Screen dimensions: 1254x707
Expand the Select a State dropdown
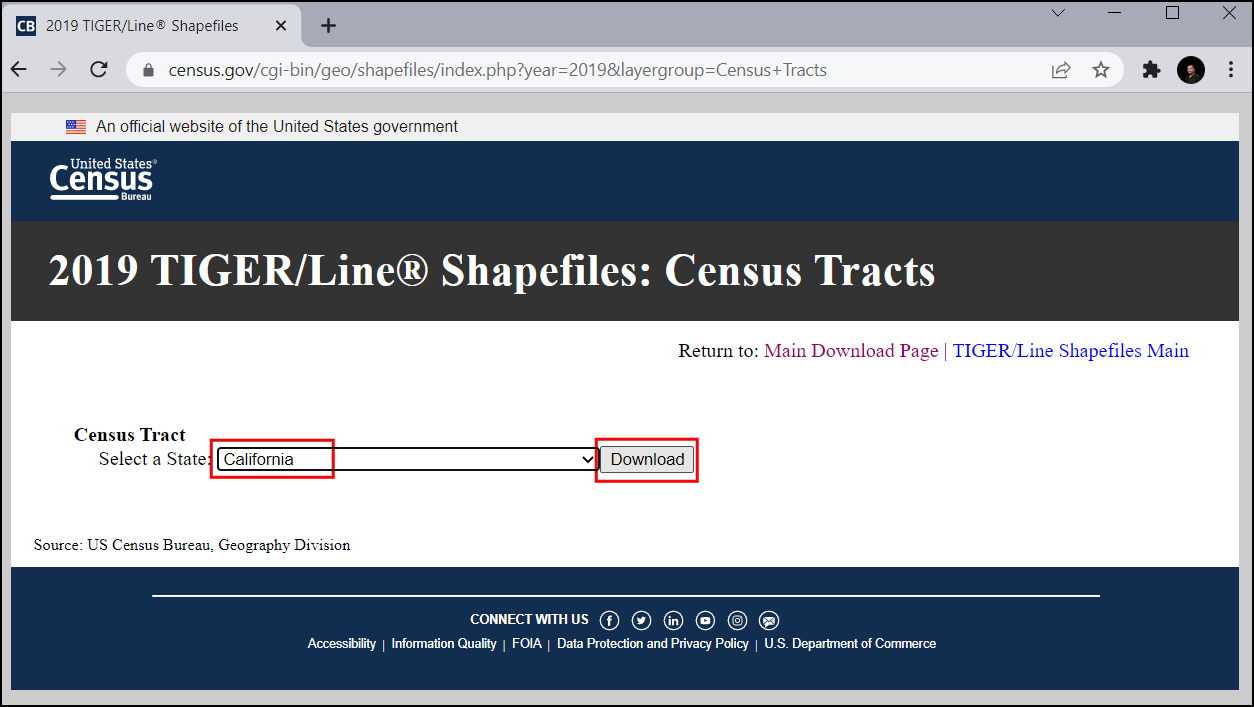pos(406,459)
